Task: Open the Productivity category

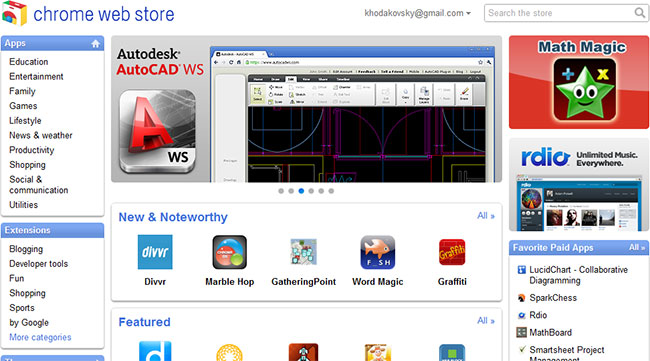Action: [x=32, y=150]
